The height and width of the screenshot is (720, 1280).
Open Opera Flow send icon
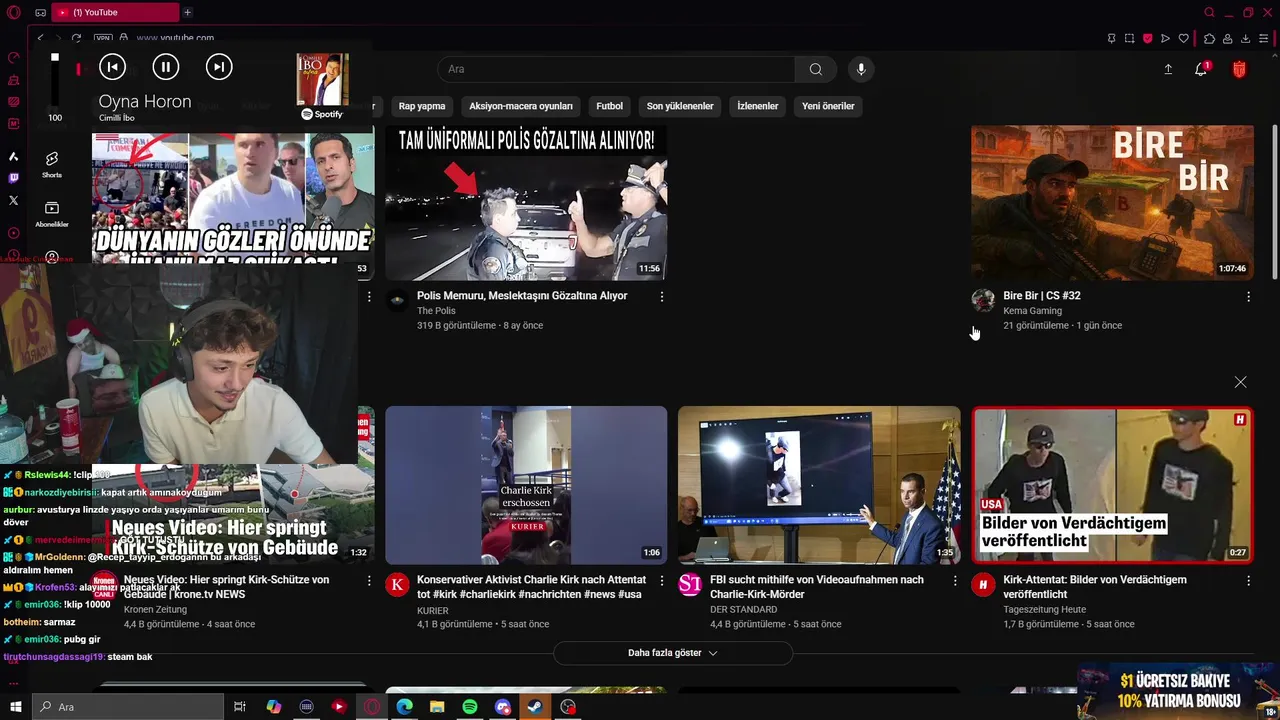[1166, 38]
